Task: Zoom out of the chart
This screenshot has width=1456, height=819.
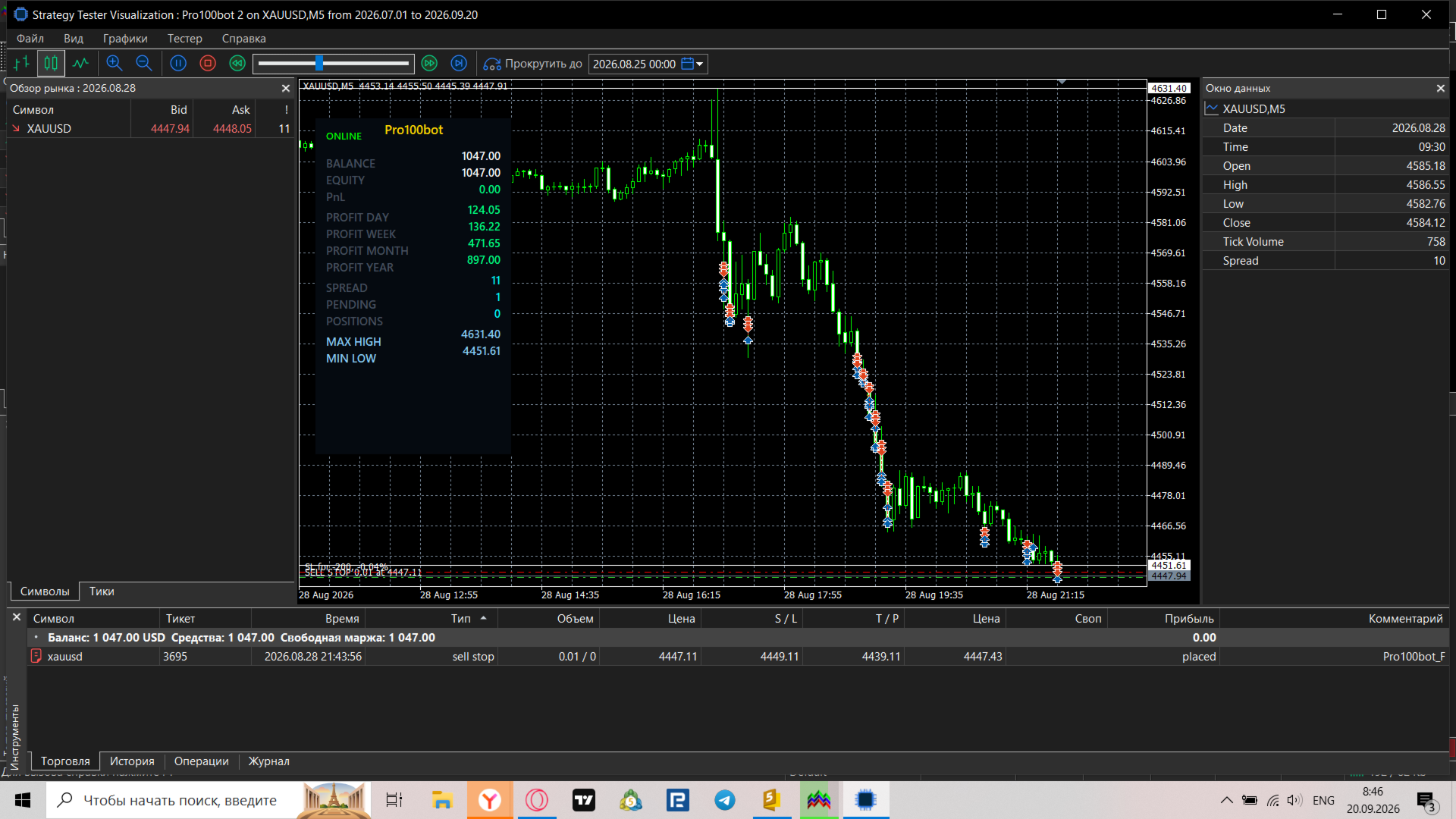Action: pos(144,64)
